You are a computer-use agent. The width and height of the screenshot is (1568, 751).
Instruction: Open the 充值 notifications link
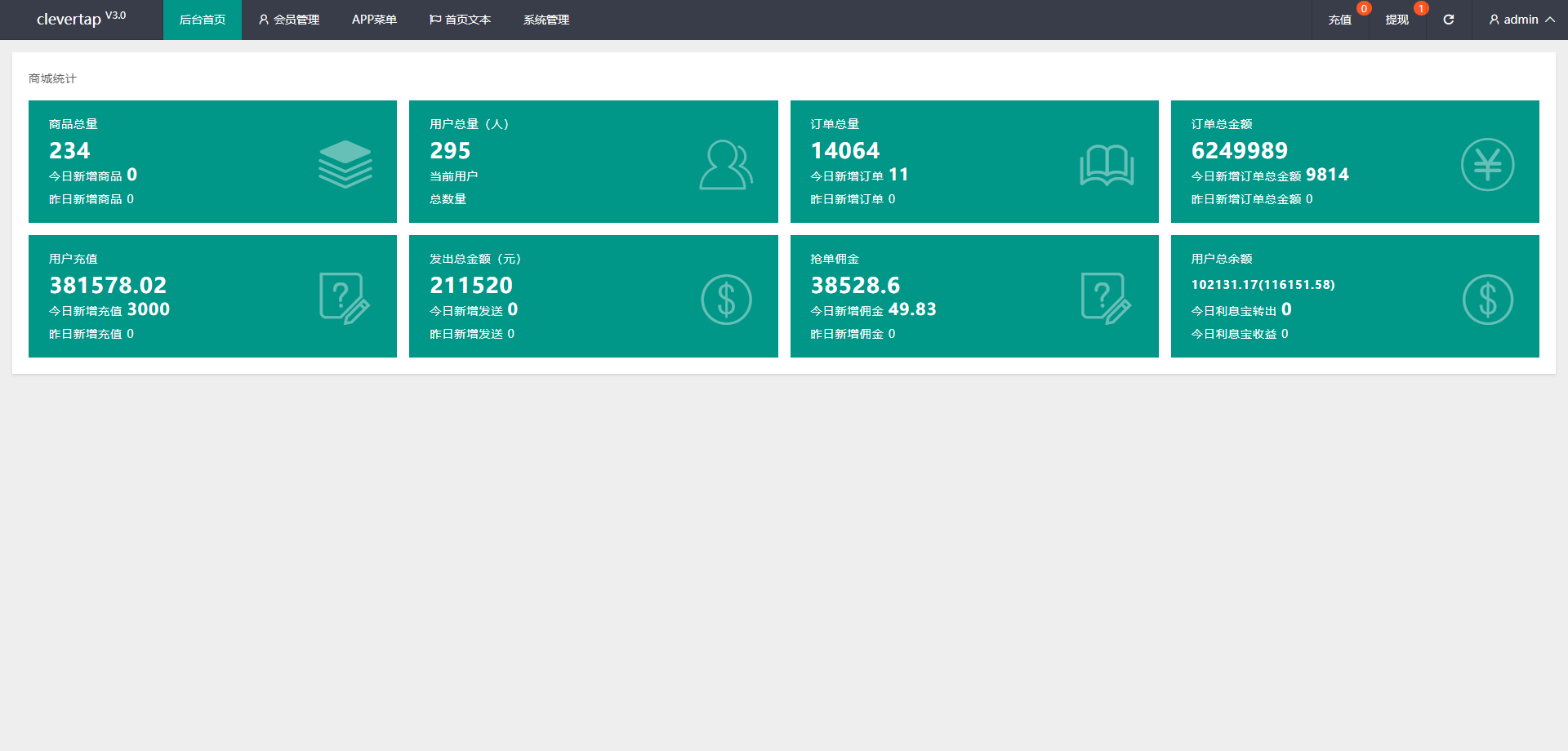[x=1339, y=20]
